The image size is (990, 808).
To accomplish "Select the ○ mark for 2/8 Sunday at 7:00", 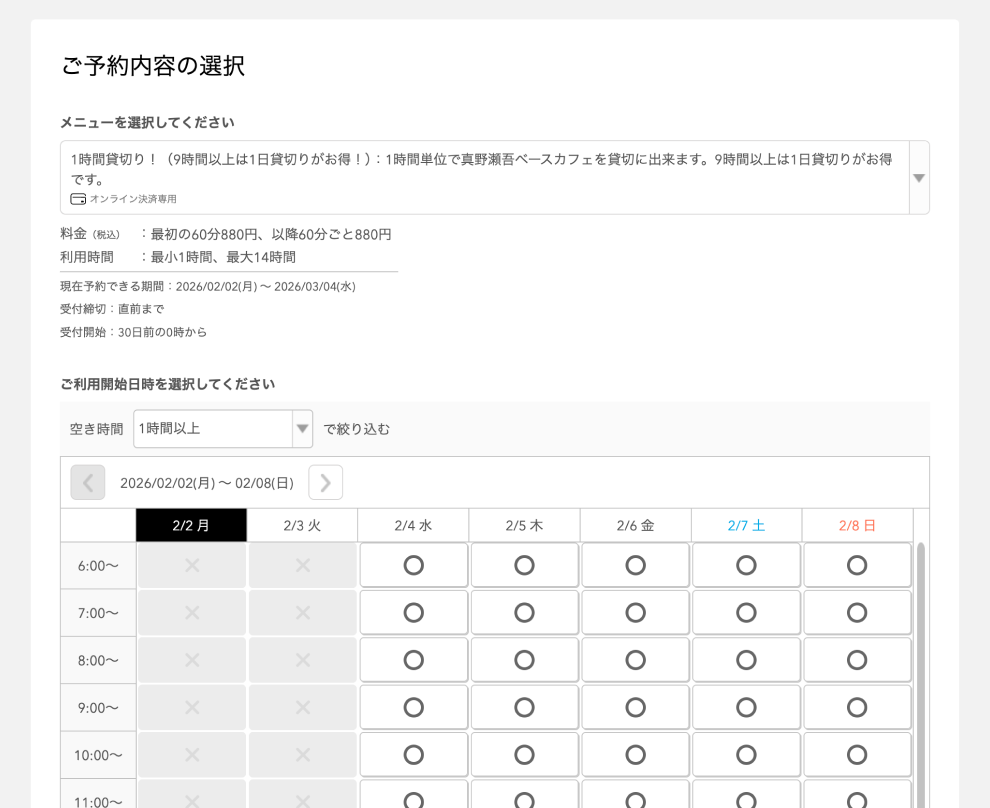I will tap(857, 612).
